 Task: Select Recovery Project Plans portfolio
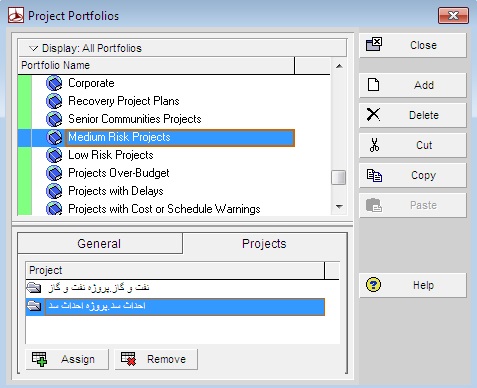[x=124, y=101]
